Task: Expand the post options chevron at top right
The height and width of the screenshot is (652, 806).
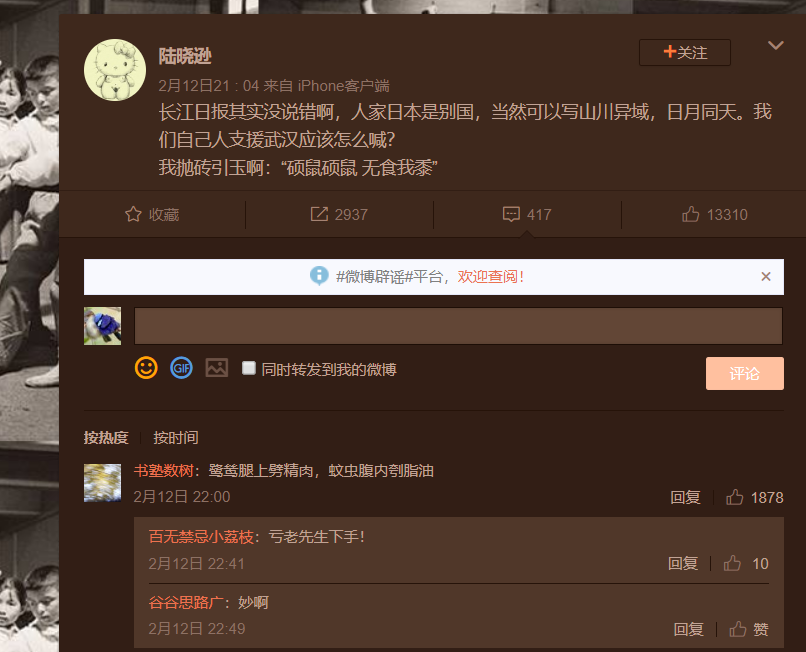Action: click(776, 45)
